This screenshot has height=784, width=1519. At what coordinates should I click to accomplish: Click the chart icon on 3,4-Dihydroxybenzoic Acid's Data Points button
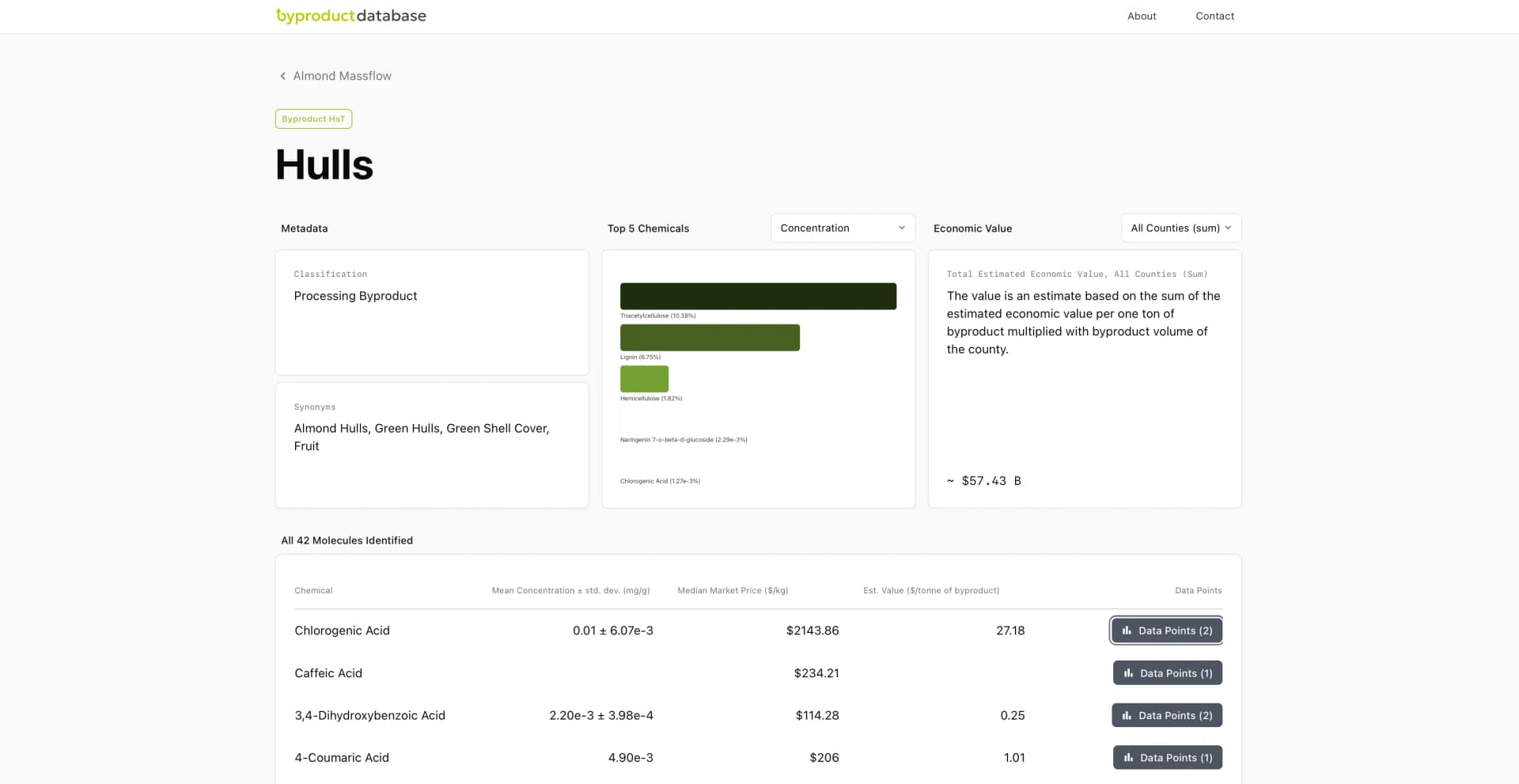click(1127, 715)
